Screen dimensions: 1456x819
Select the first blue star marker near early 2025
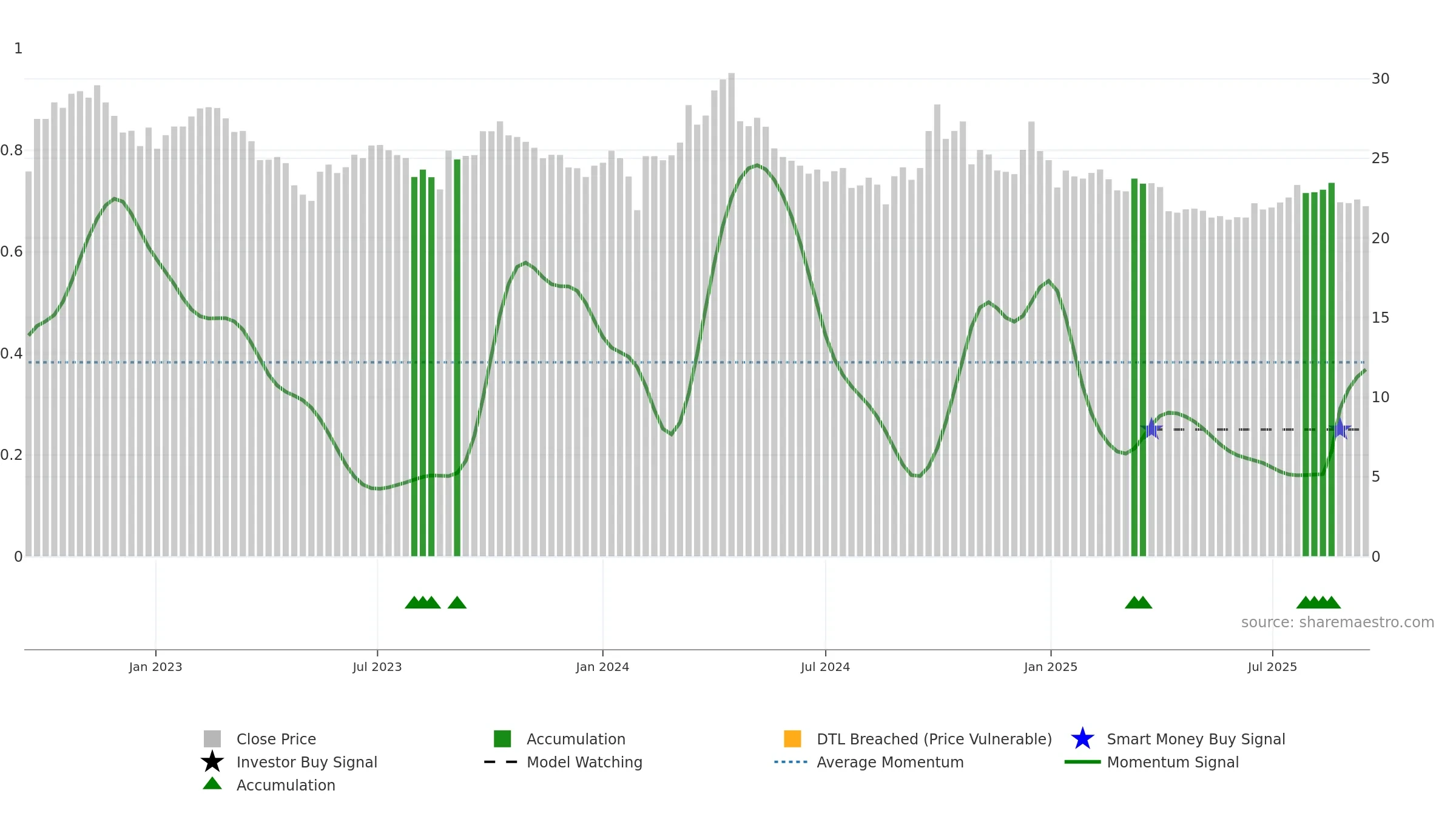[1151, 429]
